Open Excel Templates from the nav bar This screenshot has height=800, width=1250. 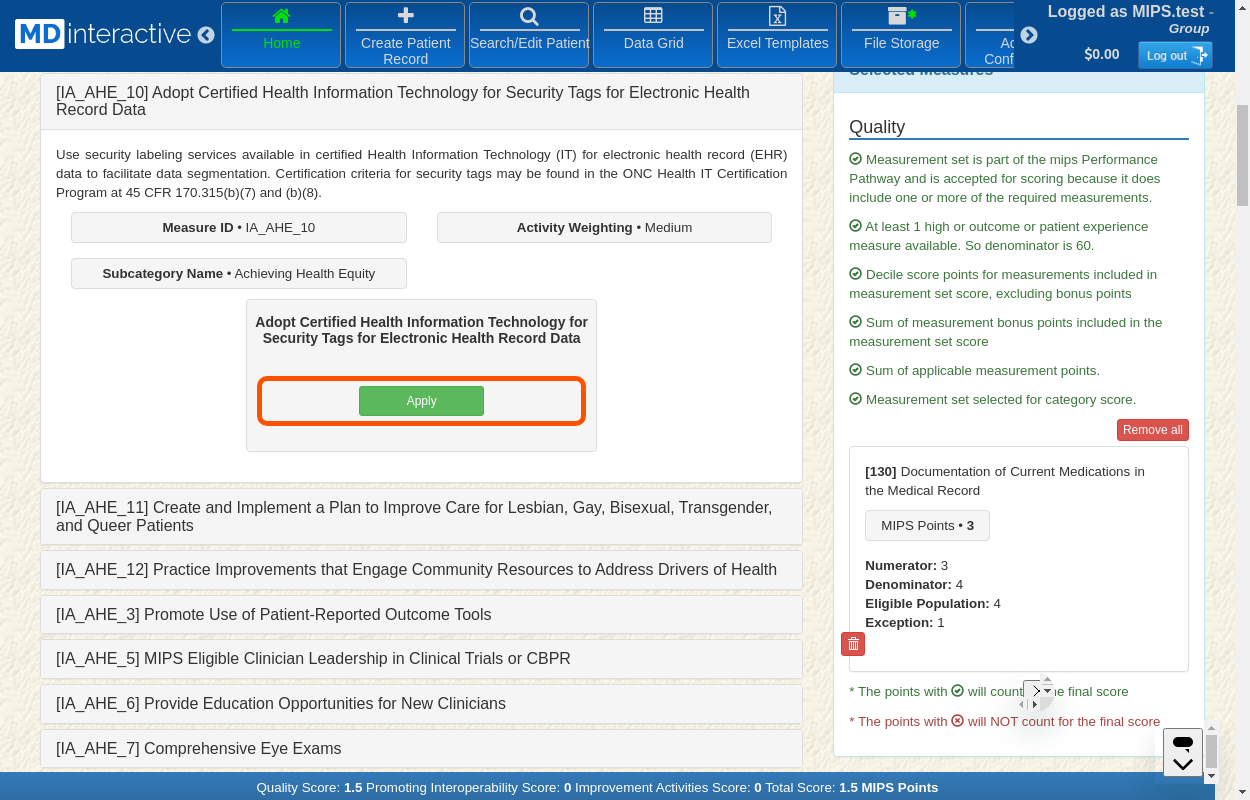777,34
